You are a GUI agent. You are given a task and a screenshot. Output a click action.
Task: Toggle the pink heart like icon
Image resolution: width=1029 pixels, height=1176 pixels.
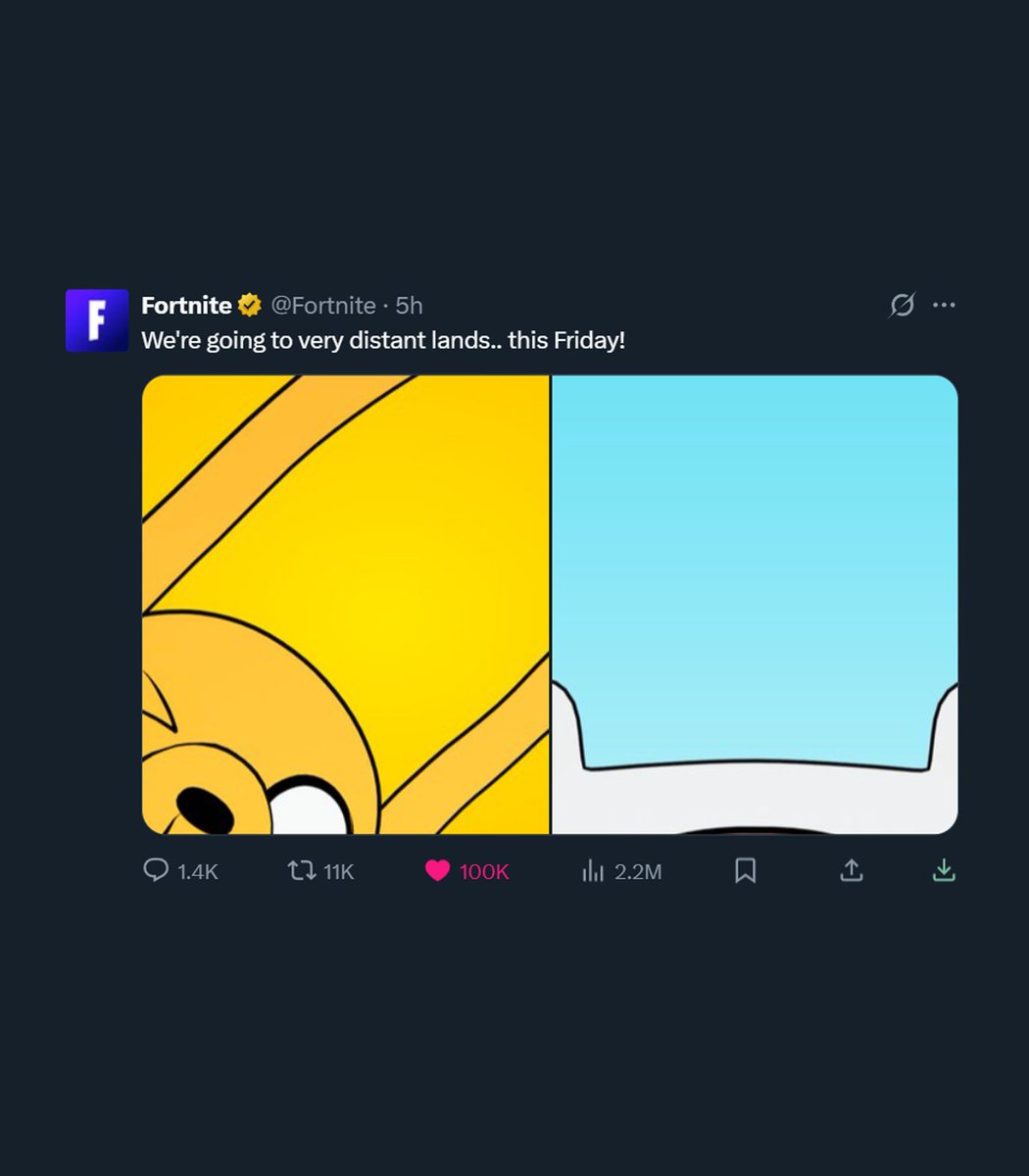(x=437, y=870)
